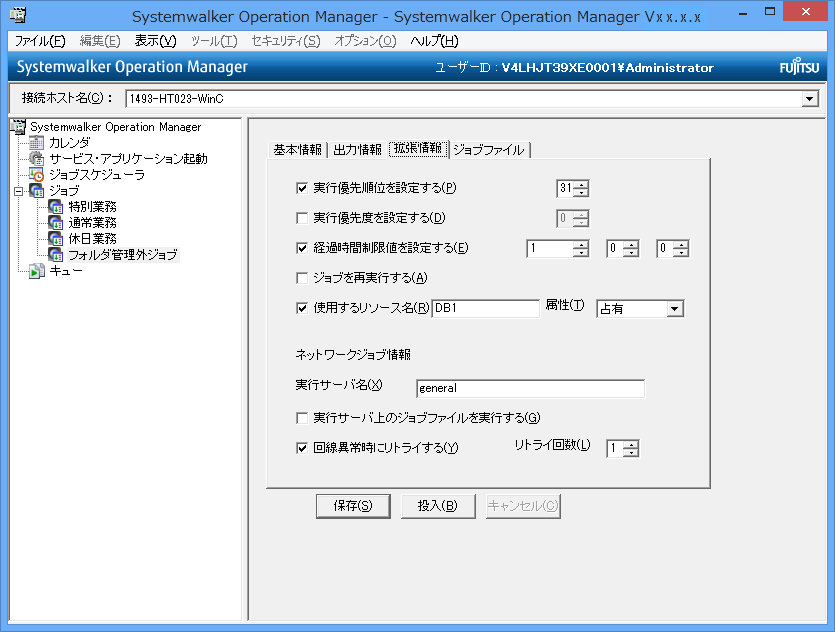
Task: Click the Systemwalker app icon in title bar
Action: click(x=19, y=14)
